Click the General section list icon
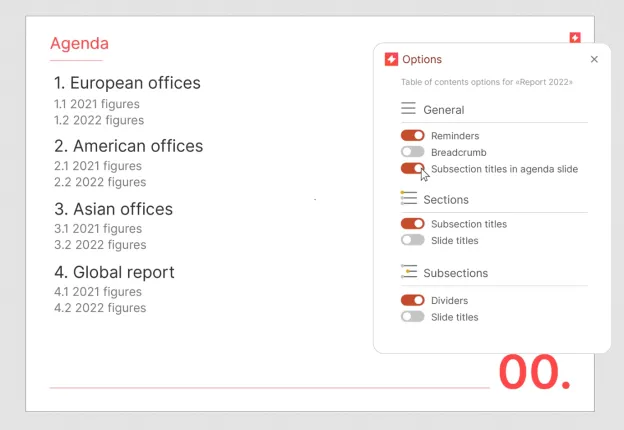The image size is (624, 430). coord(408,108)
